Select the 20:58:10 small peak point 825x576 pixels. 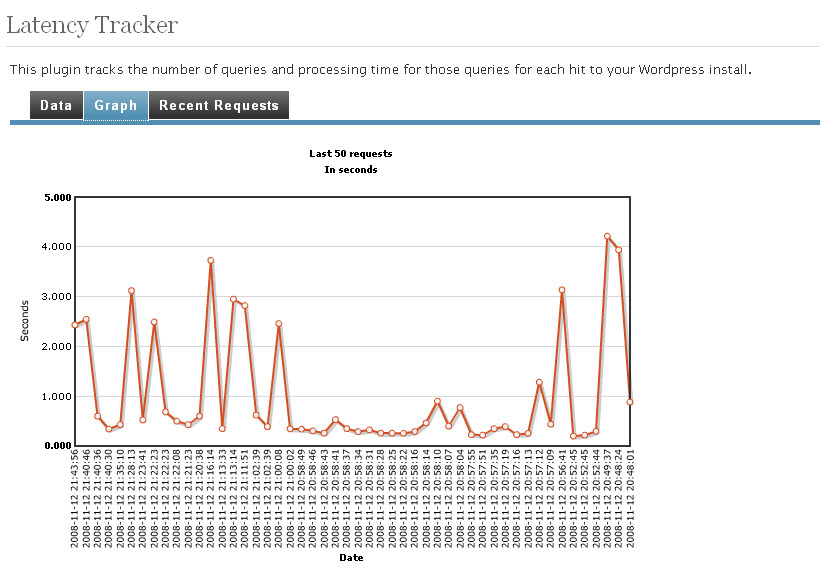(437, 401)
